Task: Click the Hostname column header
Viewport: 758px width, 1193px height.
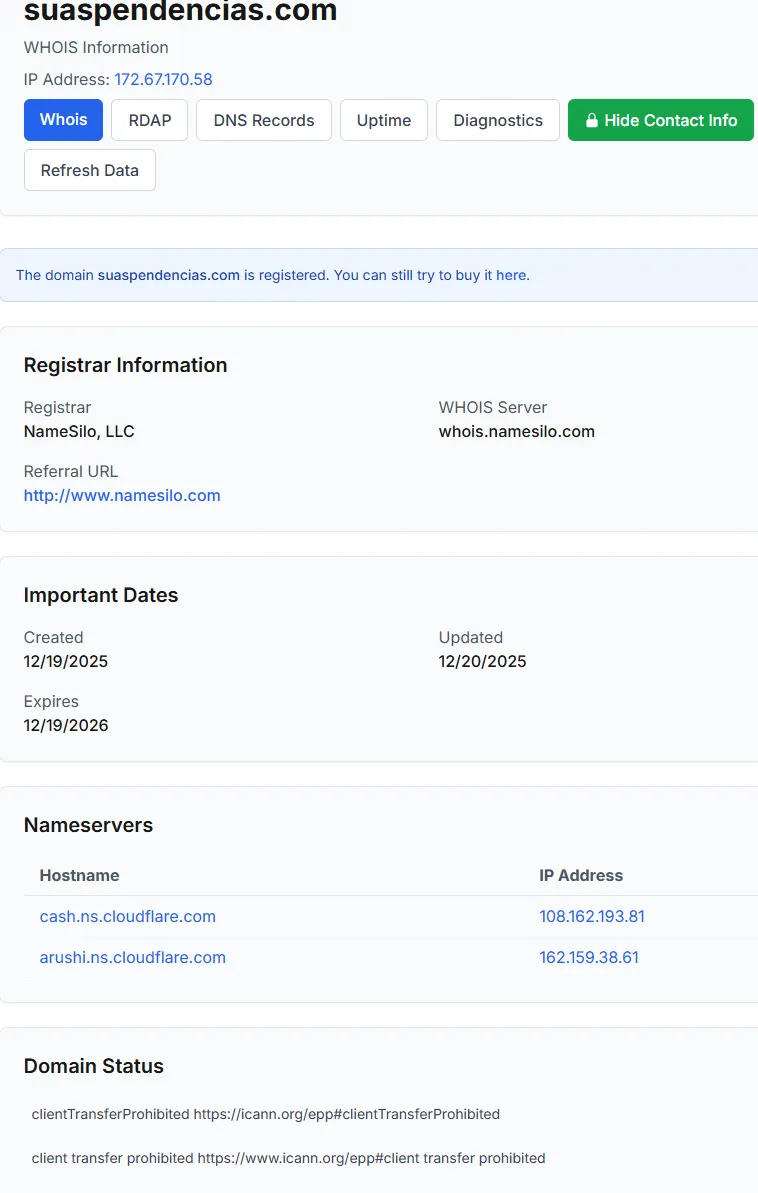Action: click(79, 875)
